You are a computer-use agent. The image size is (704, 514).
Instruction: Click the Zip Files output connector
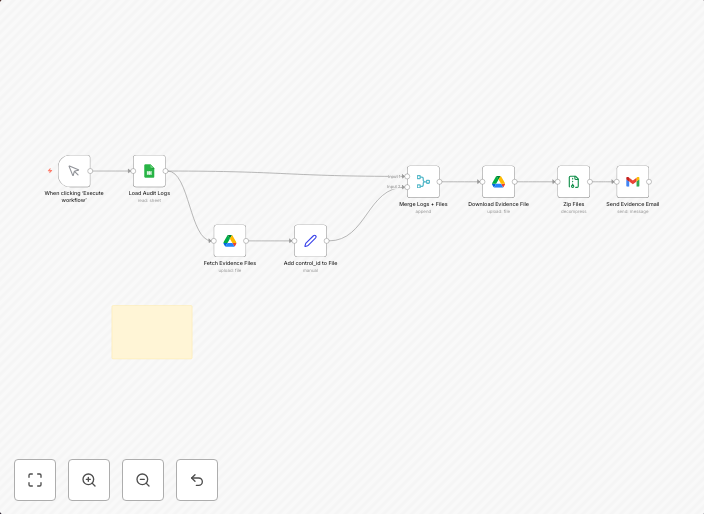point(590,182)
